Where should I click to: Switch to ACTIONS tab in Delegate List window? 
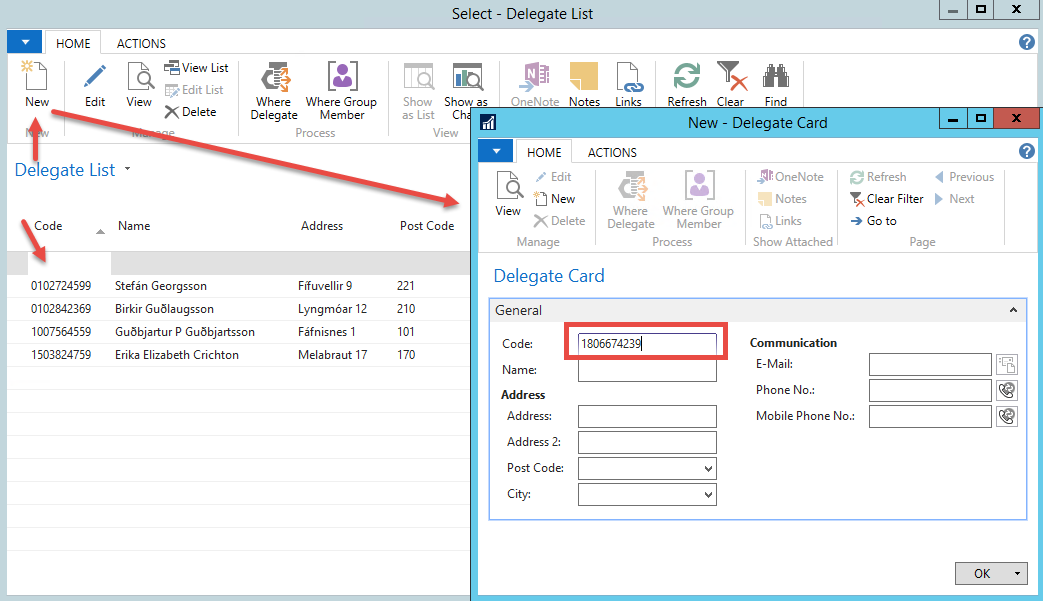(x=141, y=44)
